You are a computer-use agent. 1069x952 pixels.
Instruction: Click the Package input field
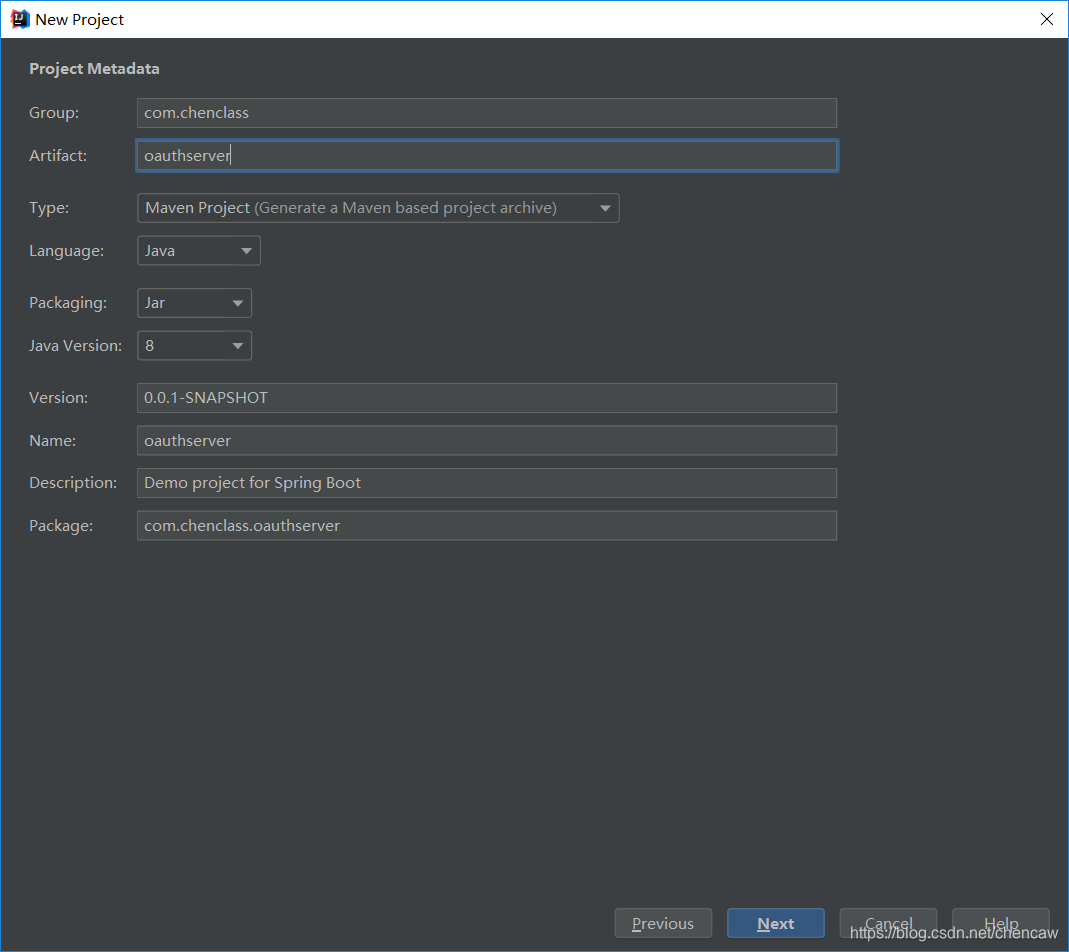coord(487,526)
